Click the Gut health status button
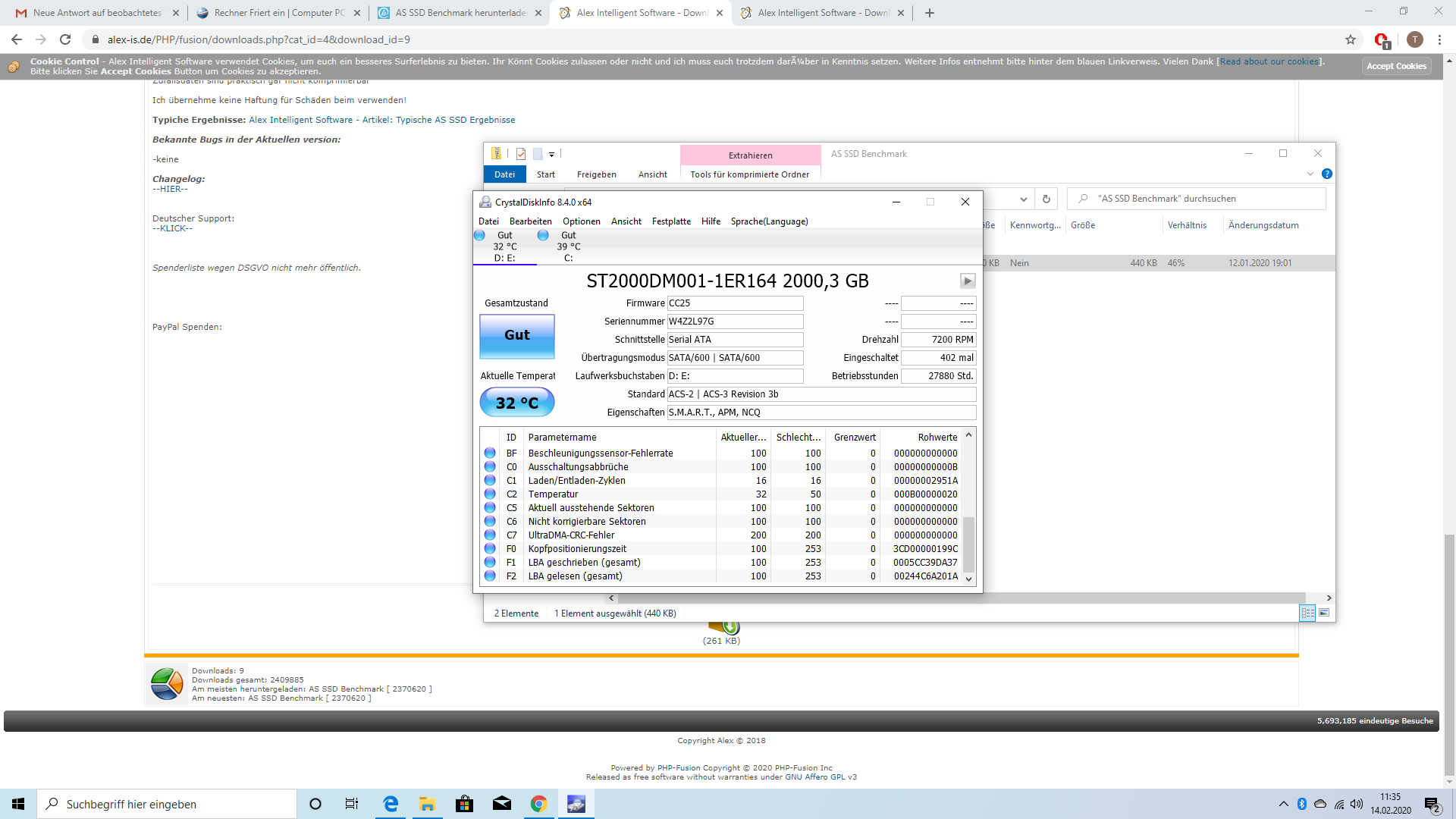 coord(517,335)
